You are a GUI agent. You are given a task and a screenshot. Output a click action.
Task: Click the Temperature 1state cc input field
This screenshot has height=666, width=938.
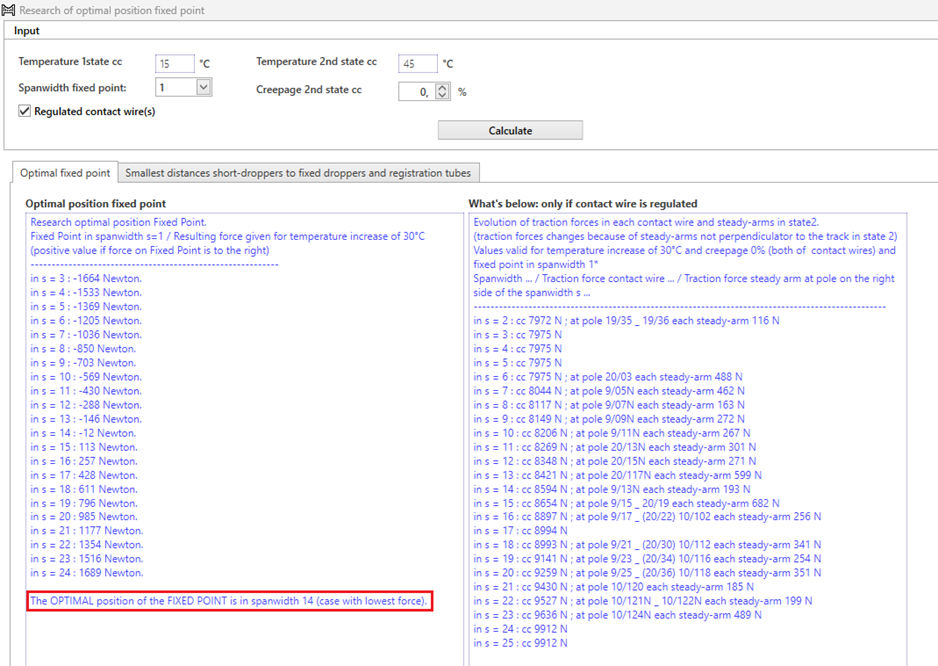tap(174, 64)
